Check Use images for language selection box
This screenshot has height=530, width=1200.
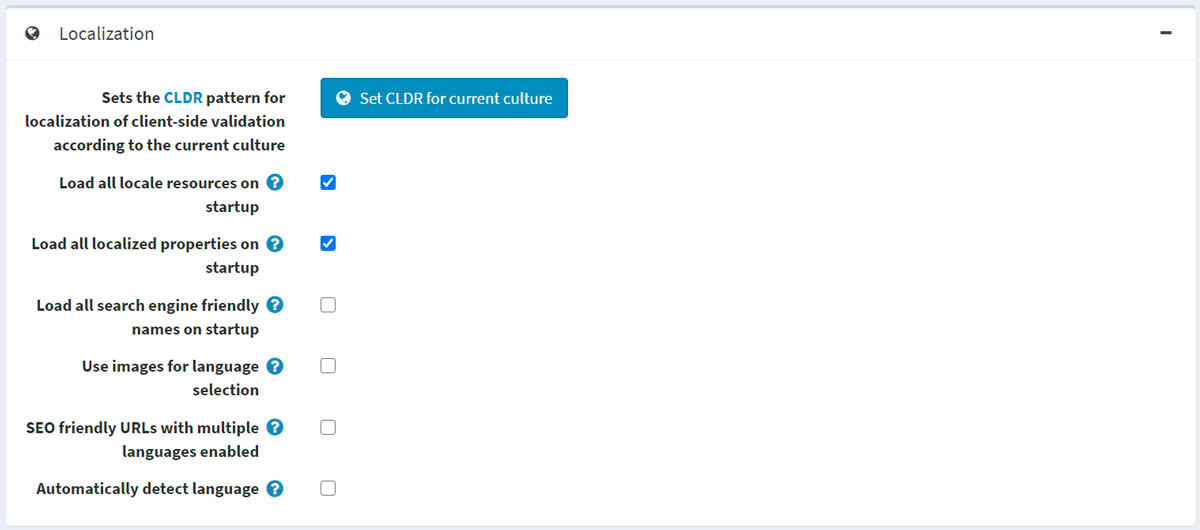coord(328,366)
